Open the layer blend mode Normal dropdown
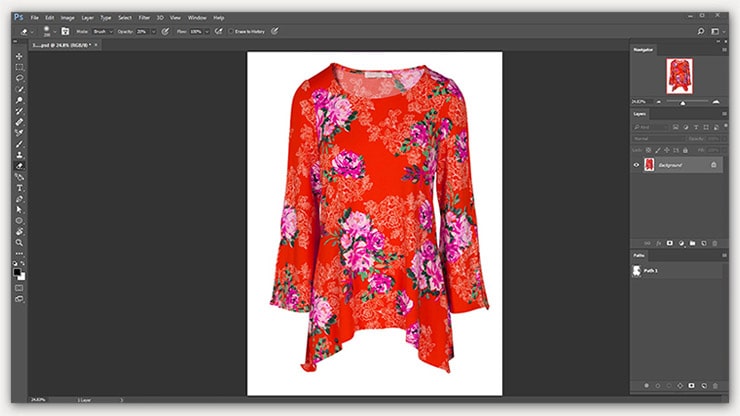Screen dimensions: 740x416 (658, 139)
